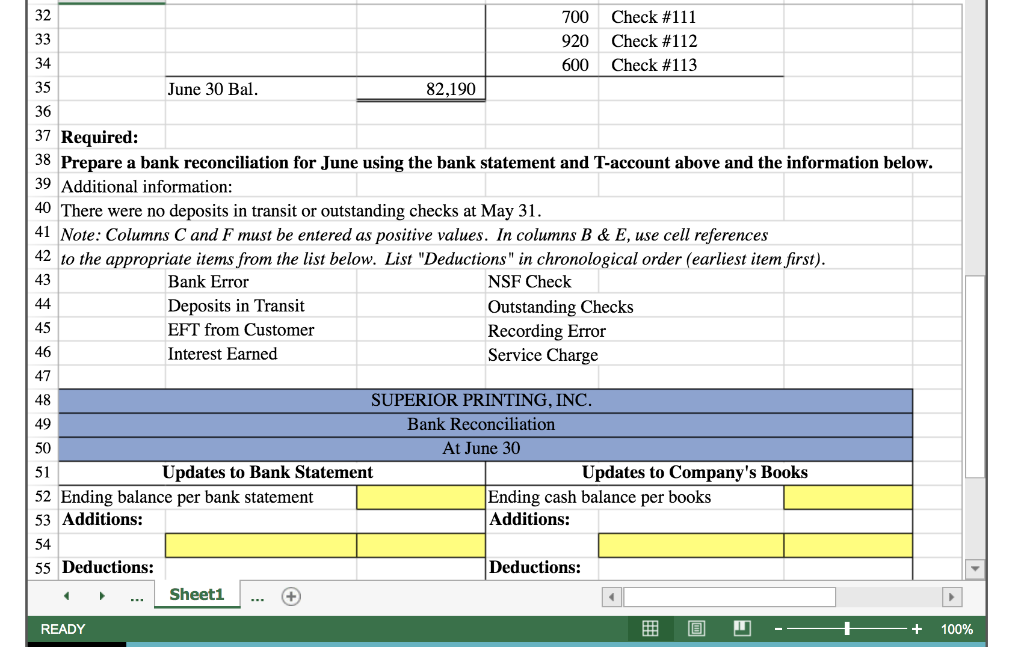Click the 100% zoom level button
The height and width of the screenshot is (647, 1024).
click(957, 628)
